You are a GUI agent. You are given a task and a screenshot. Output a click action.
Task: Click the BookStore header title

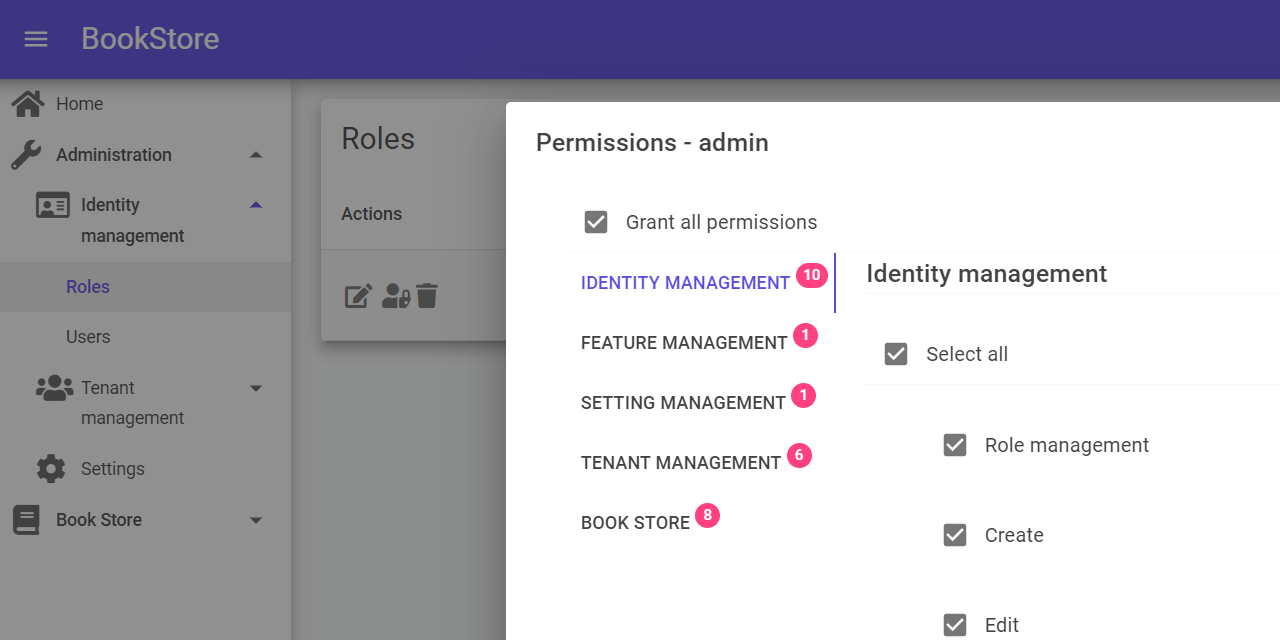click(150, 39)
